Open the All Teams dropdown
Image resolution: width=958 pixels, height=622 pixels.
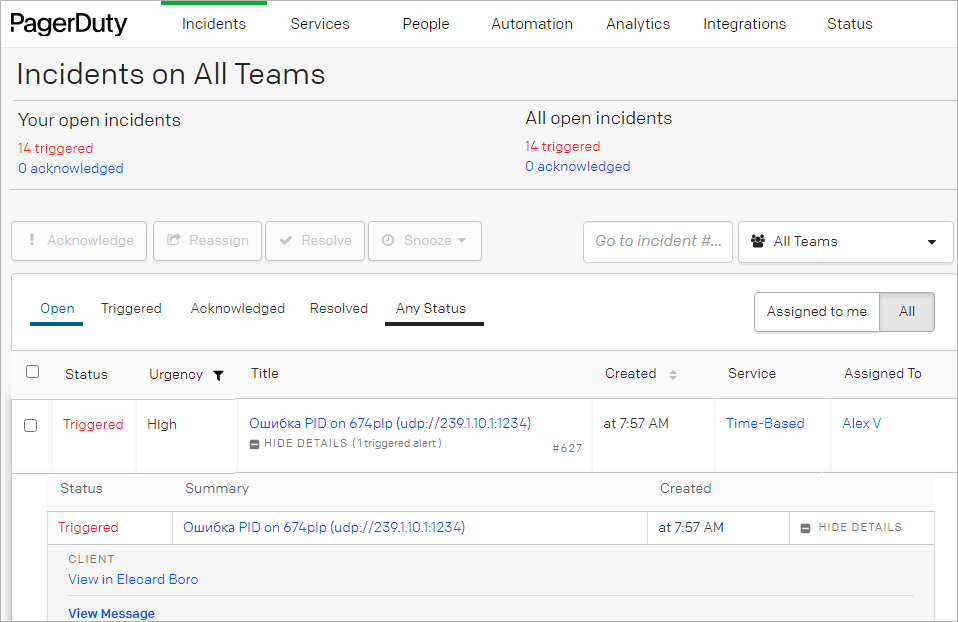tap(845, 241)
